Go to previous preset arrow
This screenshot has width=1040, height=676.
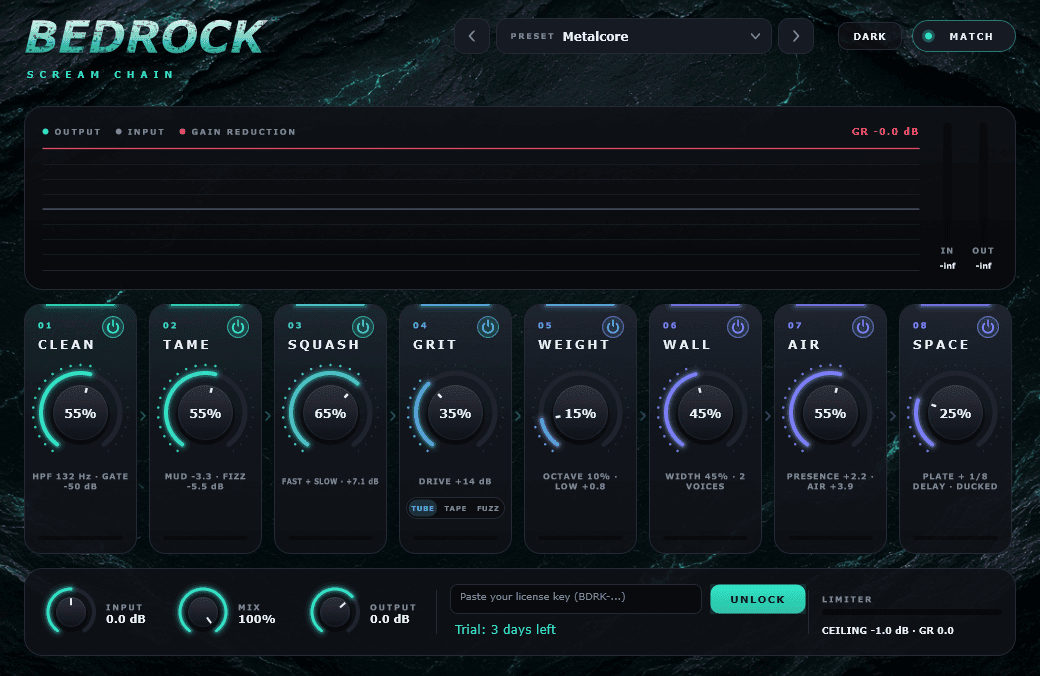point(472,36)
